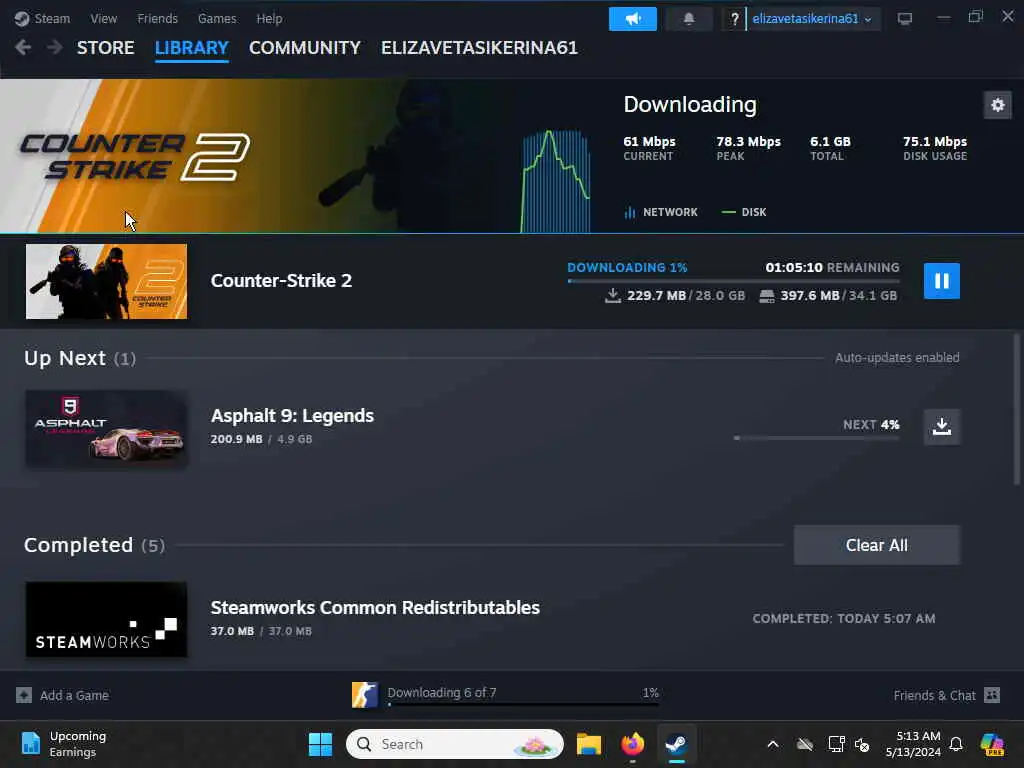The height and width of the screenshot is (768, 1024).
Task: Open the View menu
Action: (x=103, y=18)
